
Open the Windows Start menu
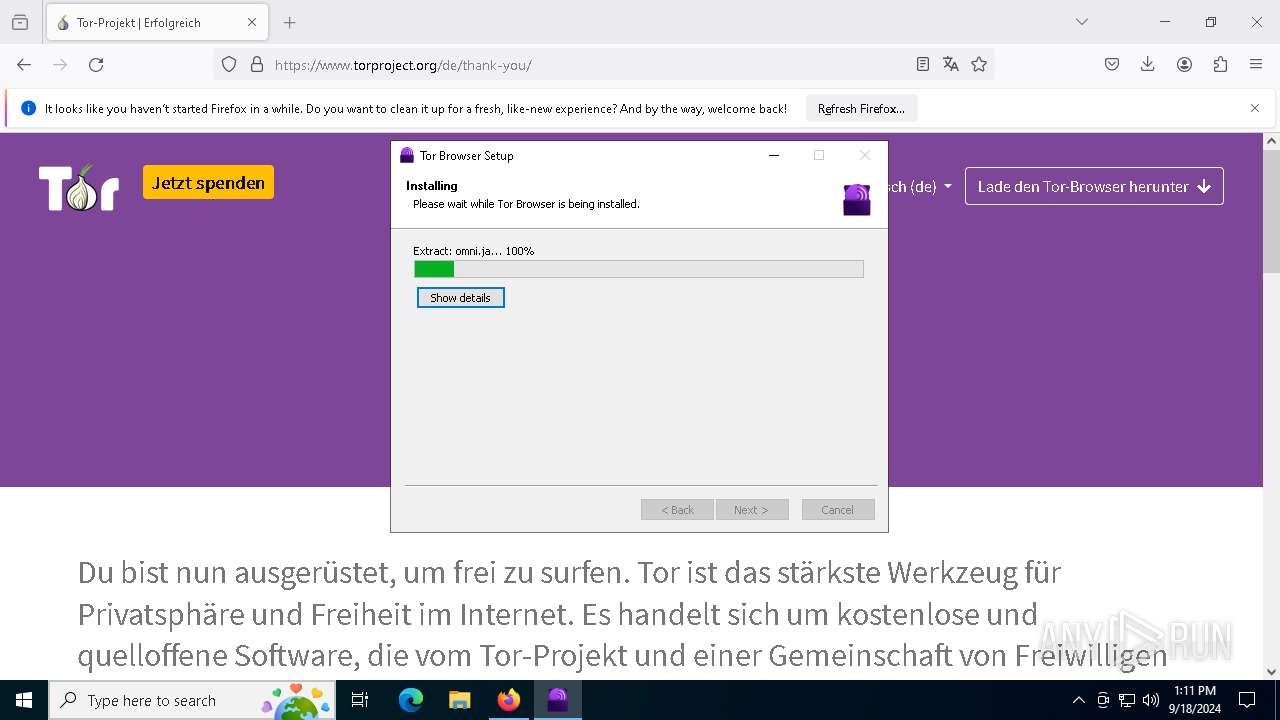(x=24, y=700)
